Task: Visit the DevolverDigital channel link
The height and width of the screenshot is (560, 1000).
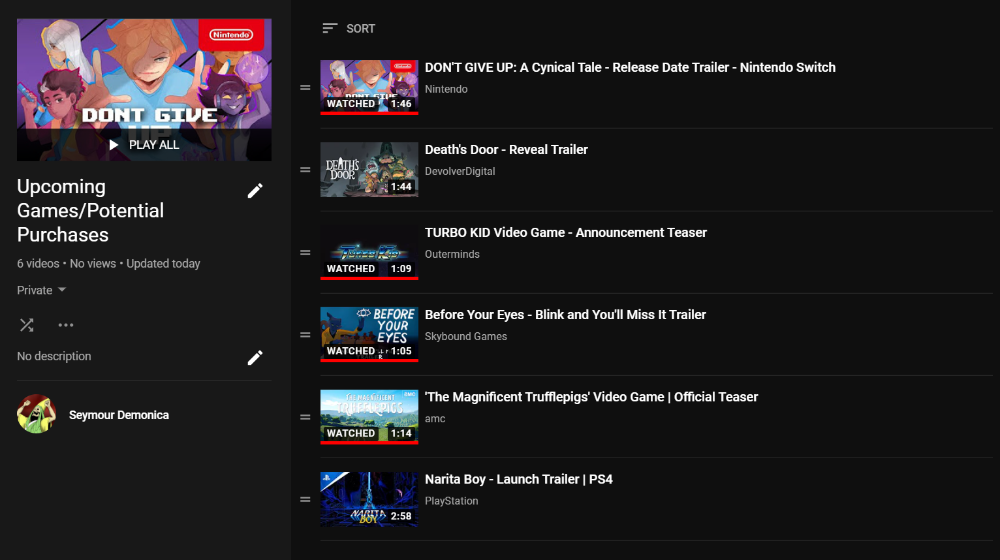Action: (460, 172)
